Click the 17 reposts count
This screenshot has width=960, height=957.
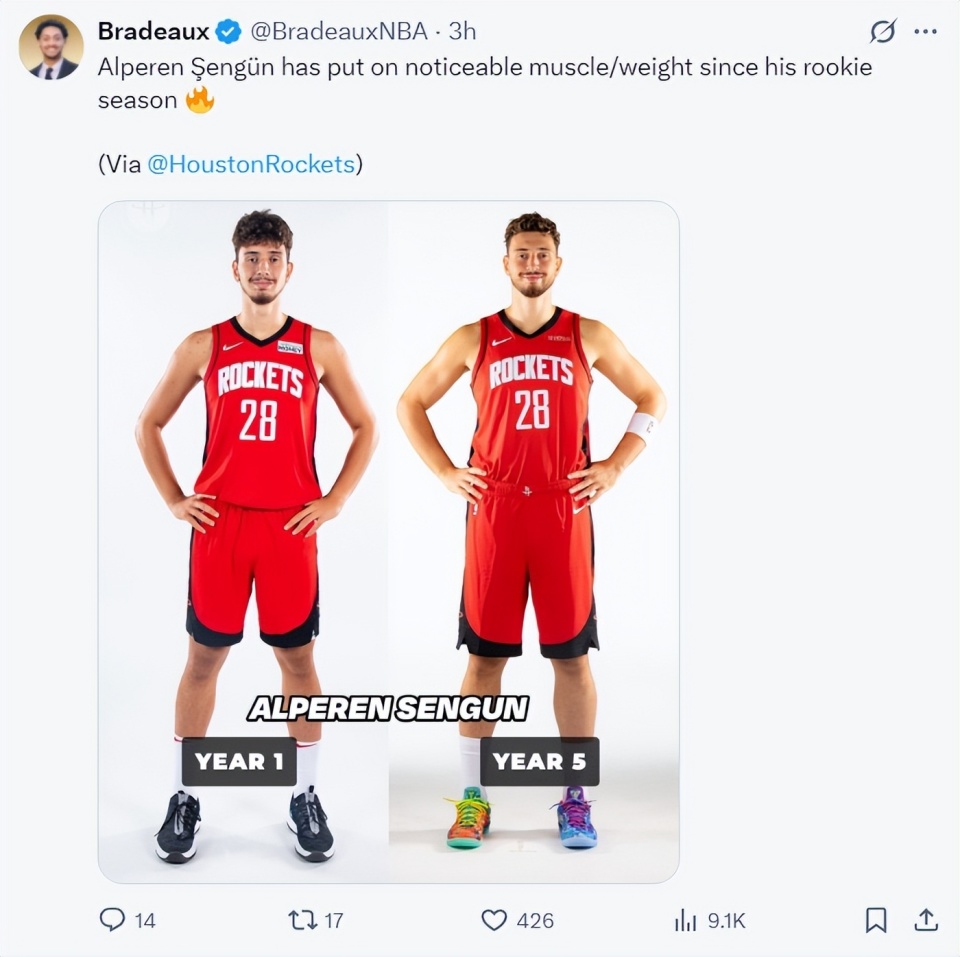tap(334, 920)
